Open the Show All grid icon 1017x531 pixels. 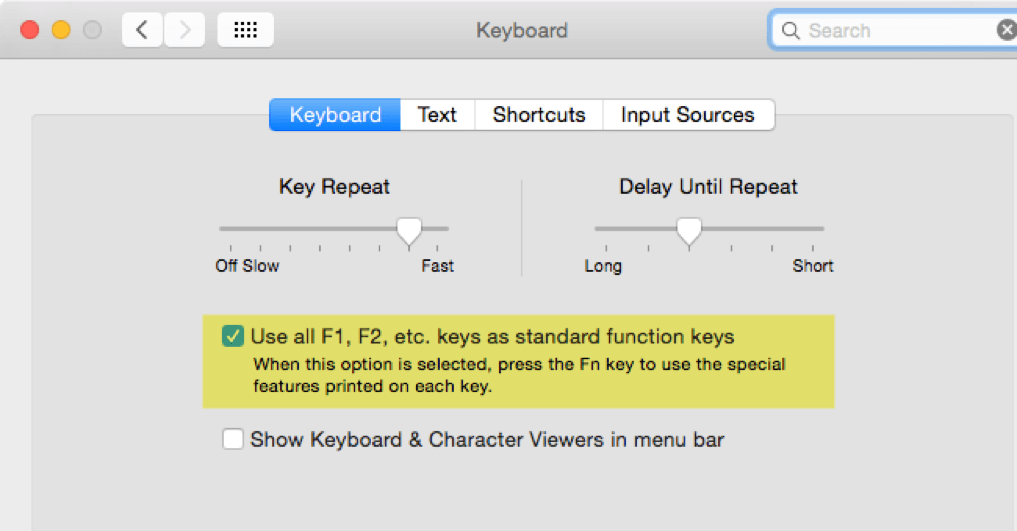(x=245, y=30)
